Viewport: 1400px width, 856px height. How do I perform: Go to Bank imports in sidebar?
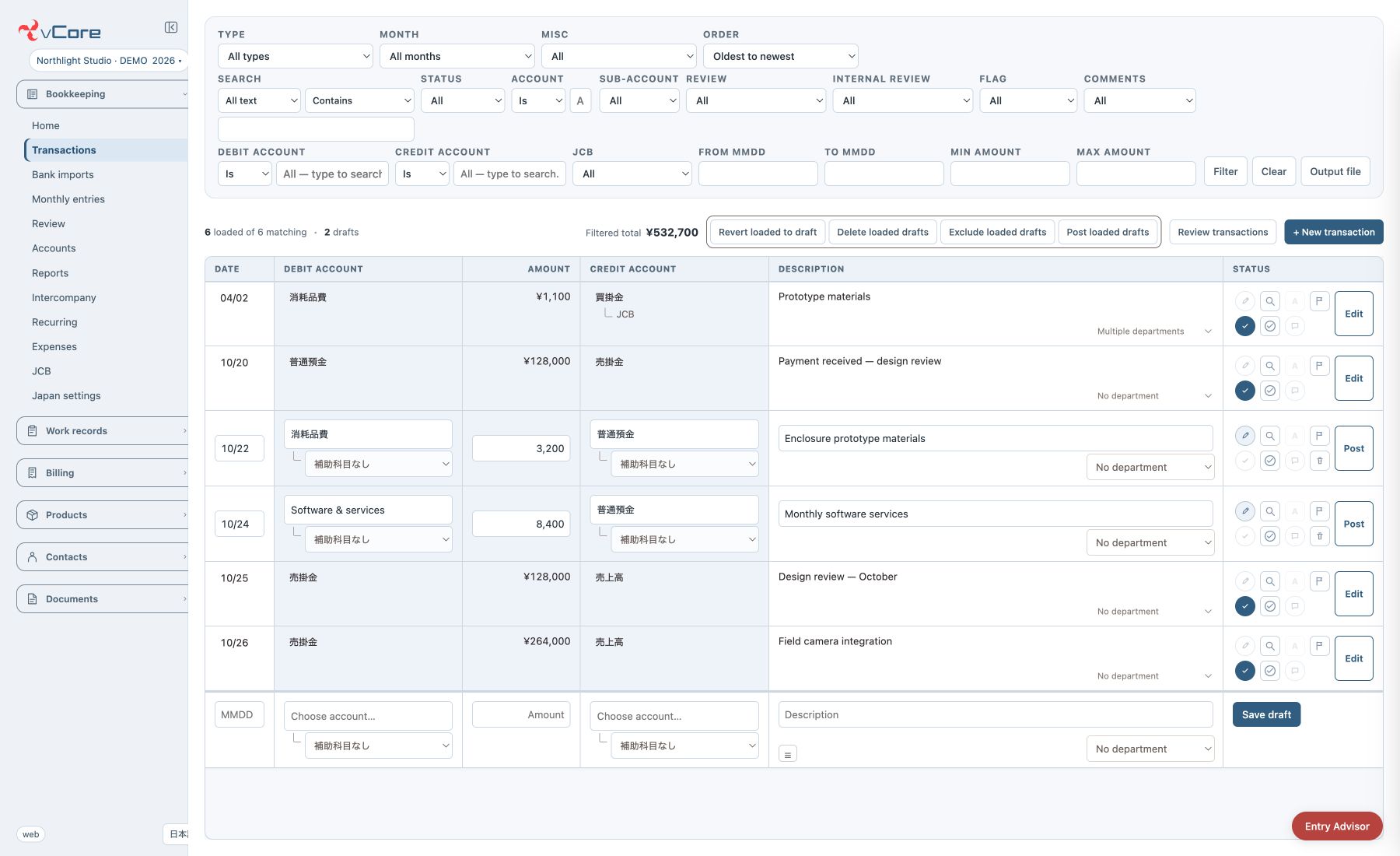(x=63, y=174)
